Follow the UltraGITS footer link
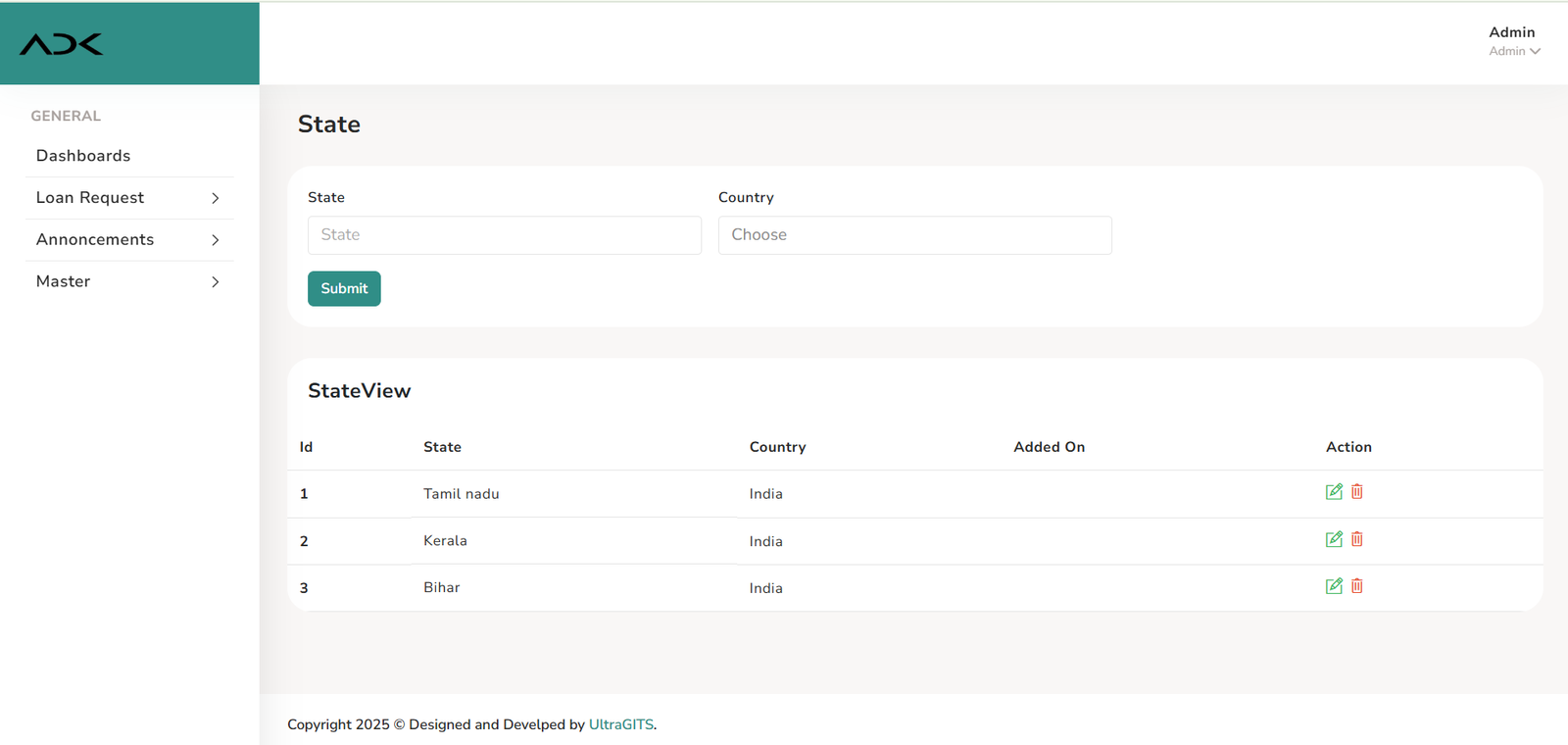This screenshot has width=1568, height=745. pyautogui.click(x=620, y=724)
